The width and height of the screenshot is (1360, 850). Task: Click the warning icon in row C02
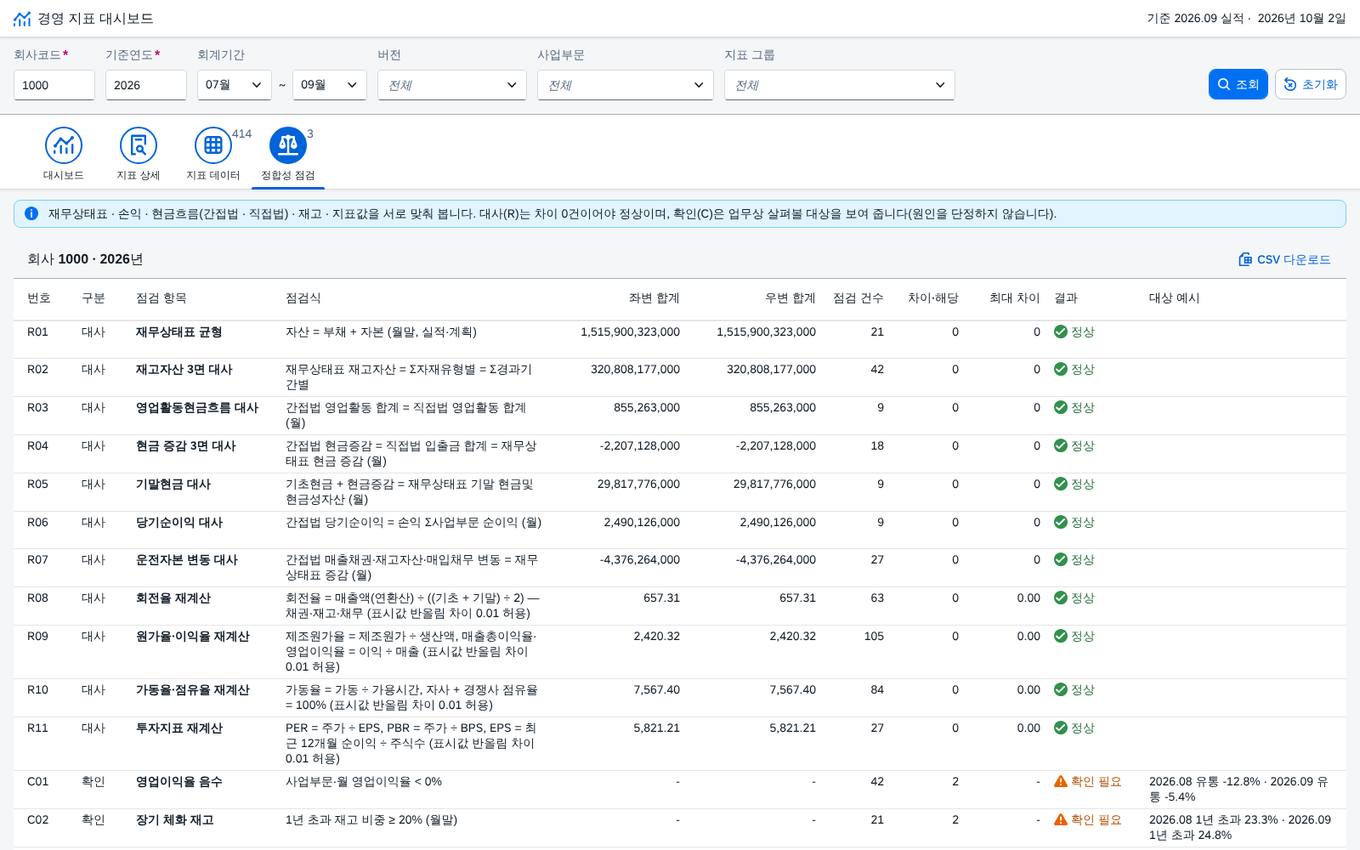(1060, 820)
